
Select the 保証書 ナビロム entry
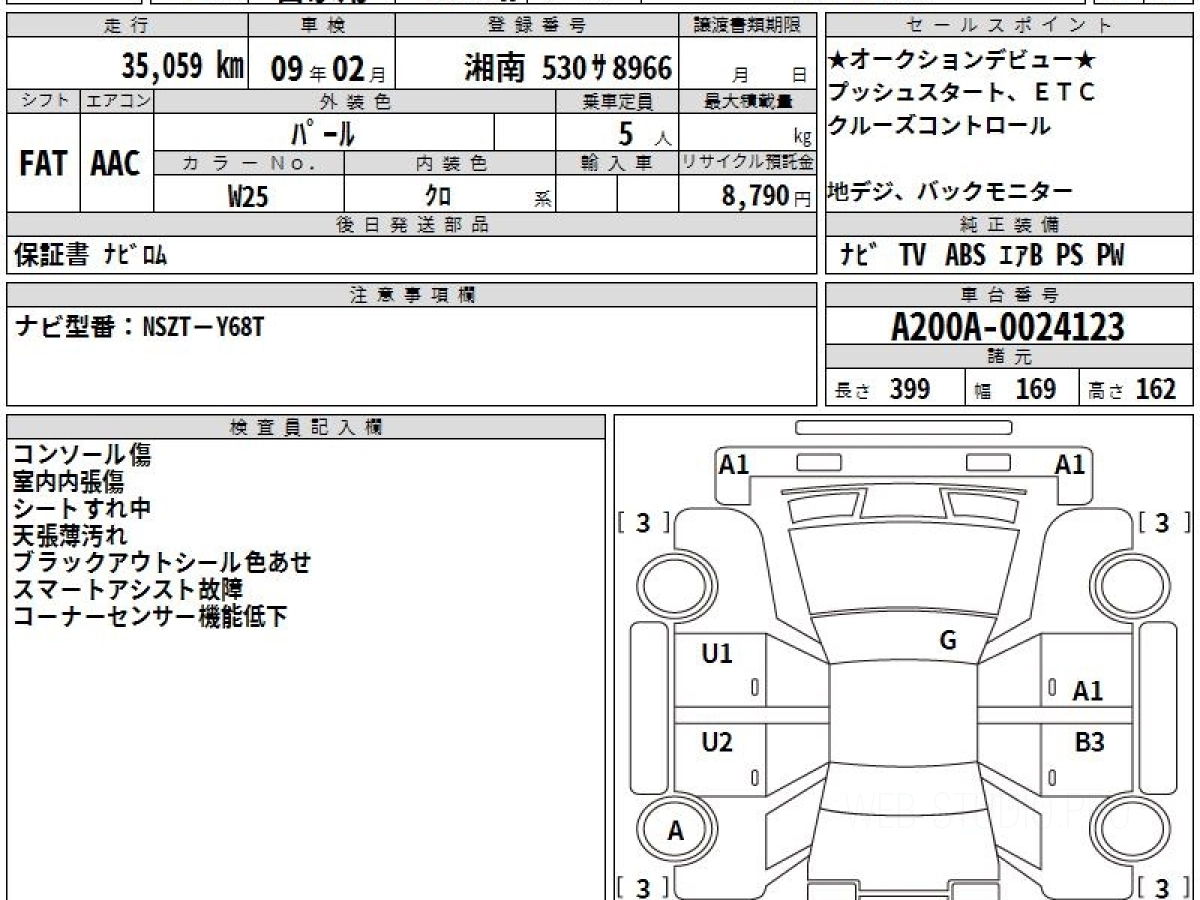(x=90, y=255)
